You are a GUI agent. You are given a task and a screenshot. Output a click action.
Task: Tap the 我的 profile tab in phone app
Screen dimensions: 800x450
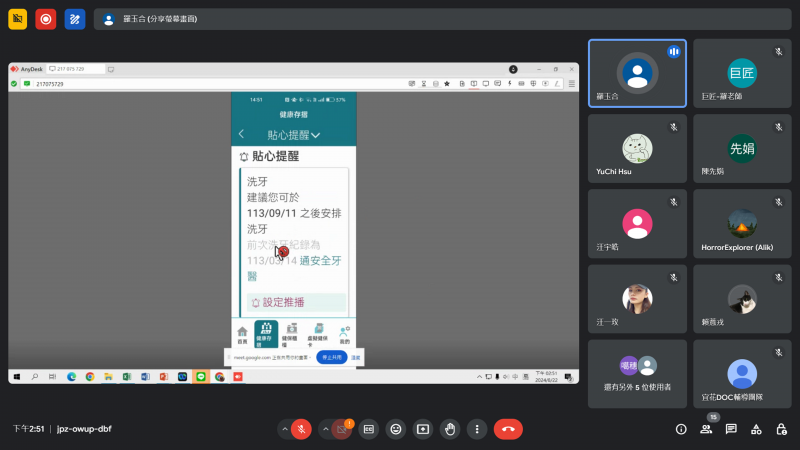[x=344, y=335]
